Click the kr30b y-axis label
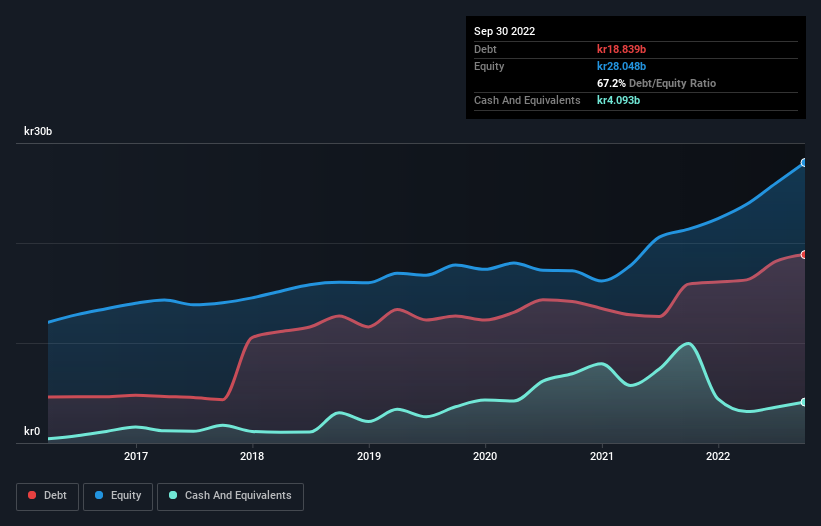The image size is (821, 526). [x=38, y=131]
